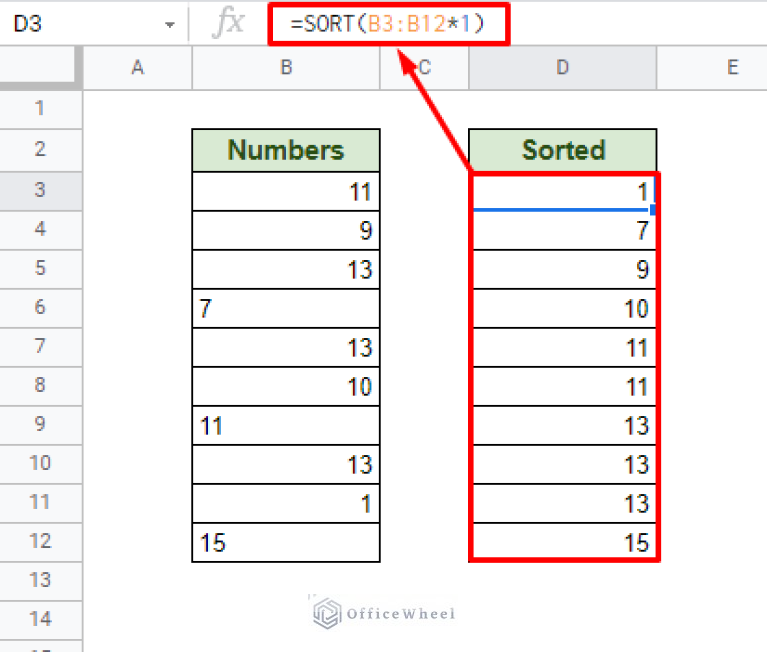
Task: Click the select-all corner box
Action: click(x=40, y=68)
